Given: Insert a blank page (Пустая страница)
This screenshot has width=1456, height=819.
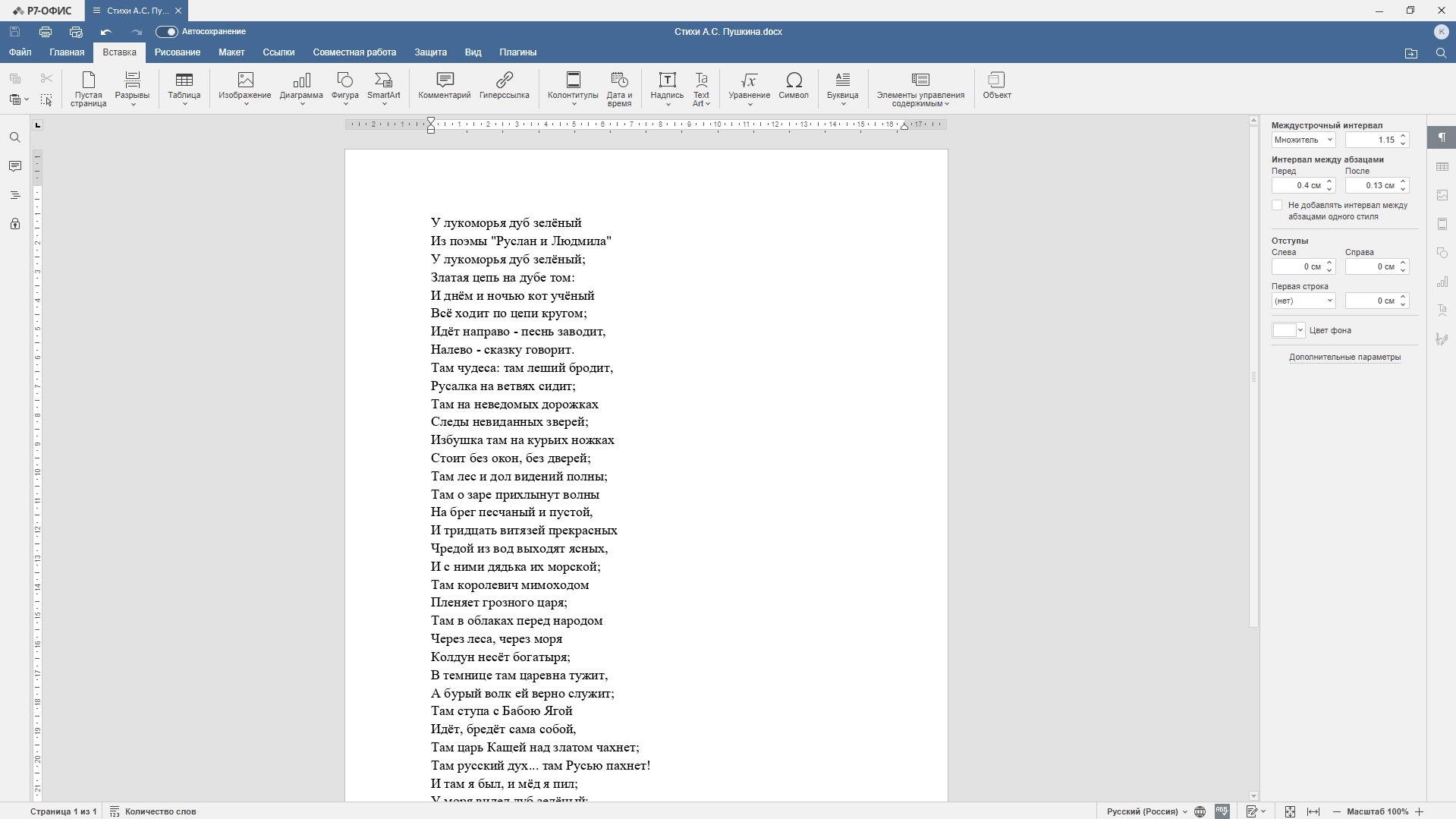Looking at the screenshot, I should [88, 89].
